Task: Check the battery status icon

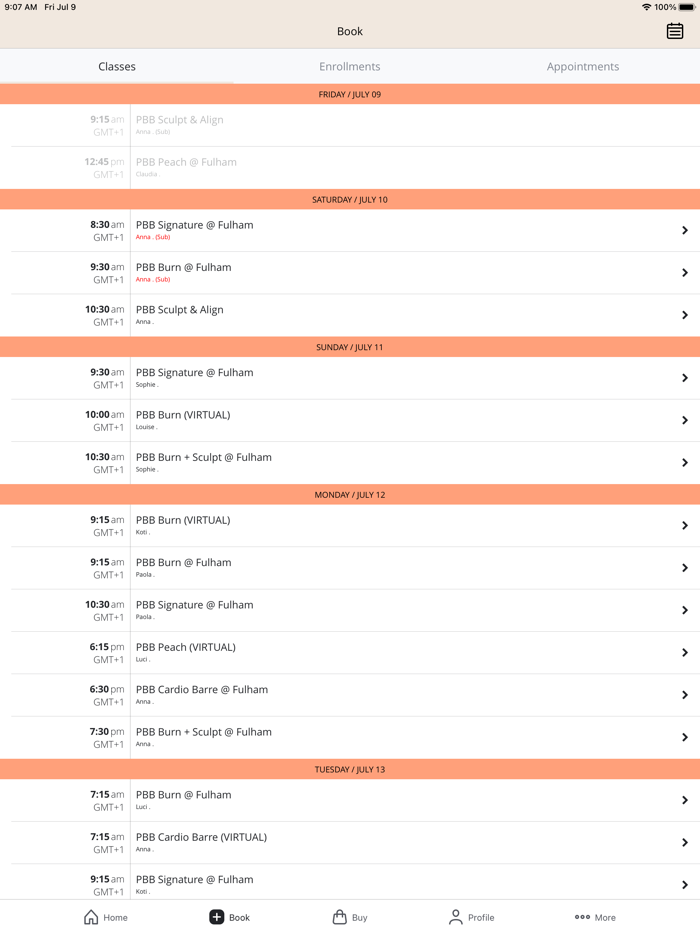Action: click(686, 7)
